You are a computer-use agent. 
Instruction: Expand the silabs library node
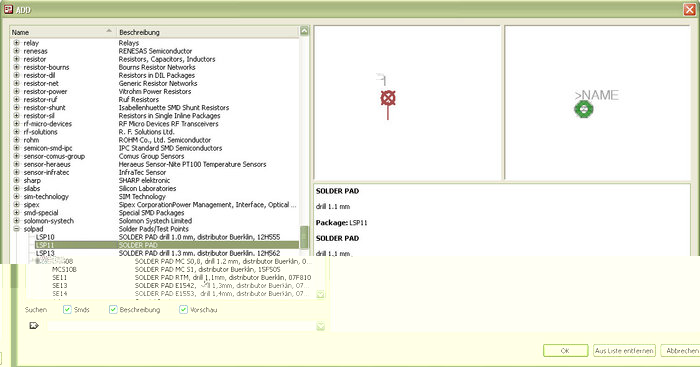(x=17, y=188)
